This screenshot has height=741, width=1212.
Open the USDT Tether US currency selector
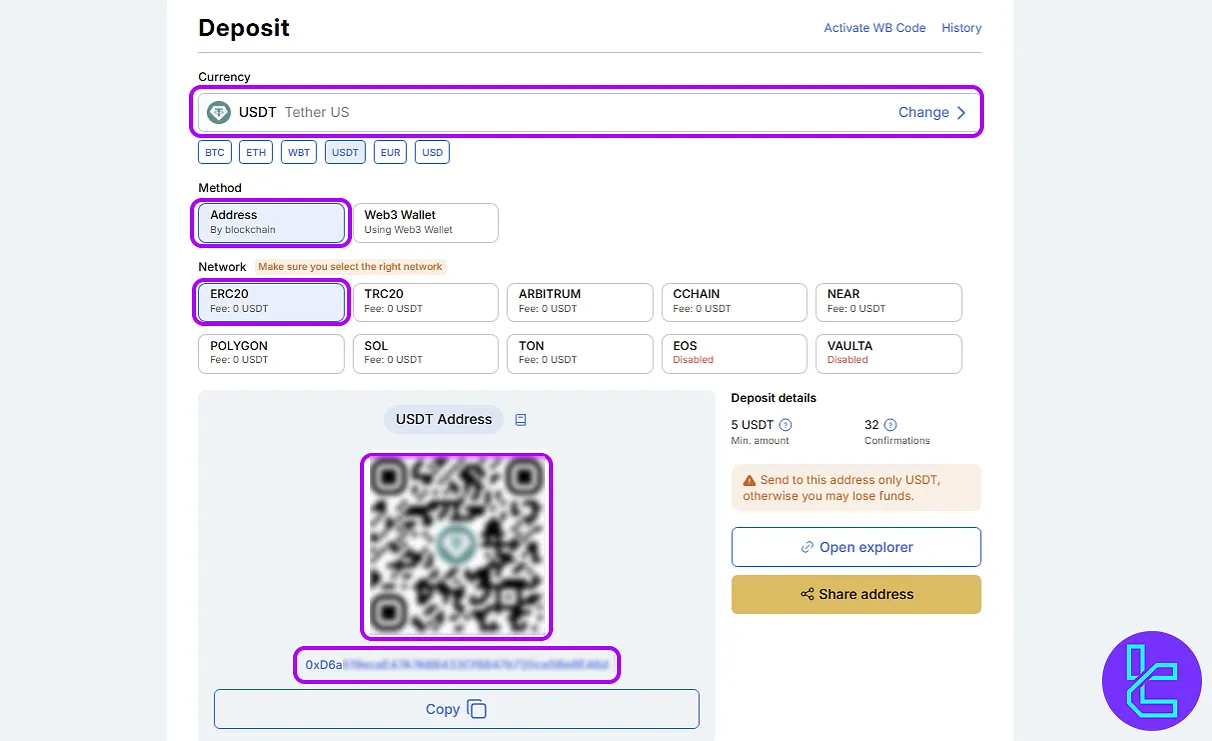point(587,112)
